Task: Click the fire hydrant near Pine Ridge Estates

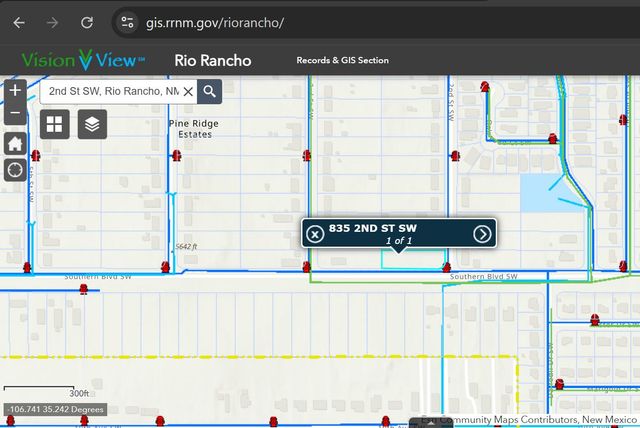Action: click(176, 155)
